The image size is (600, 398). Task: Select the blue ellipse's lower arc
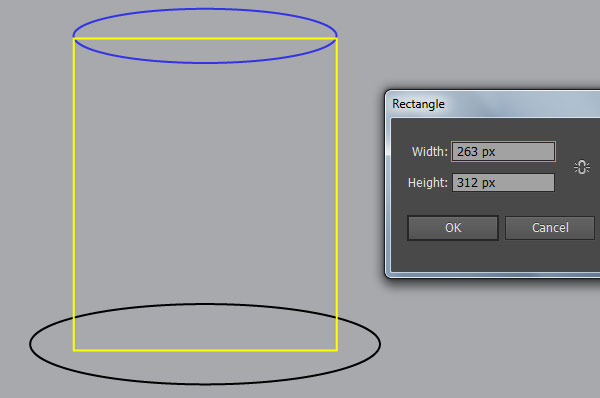pyautogui.click(x=205, y=62)
